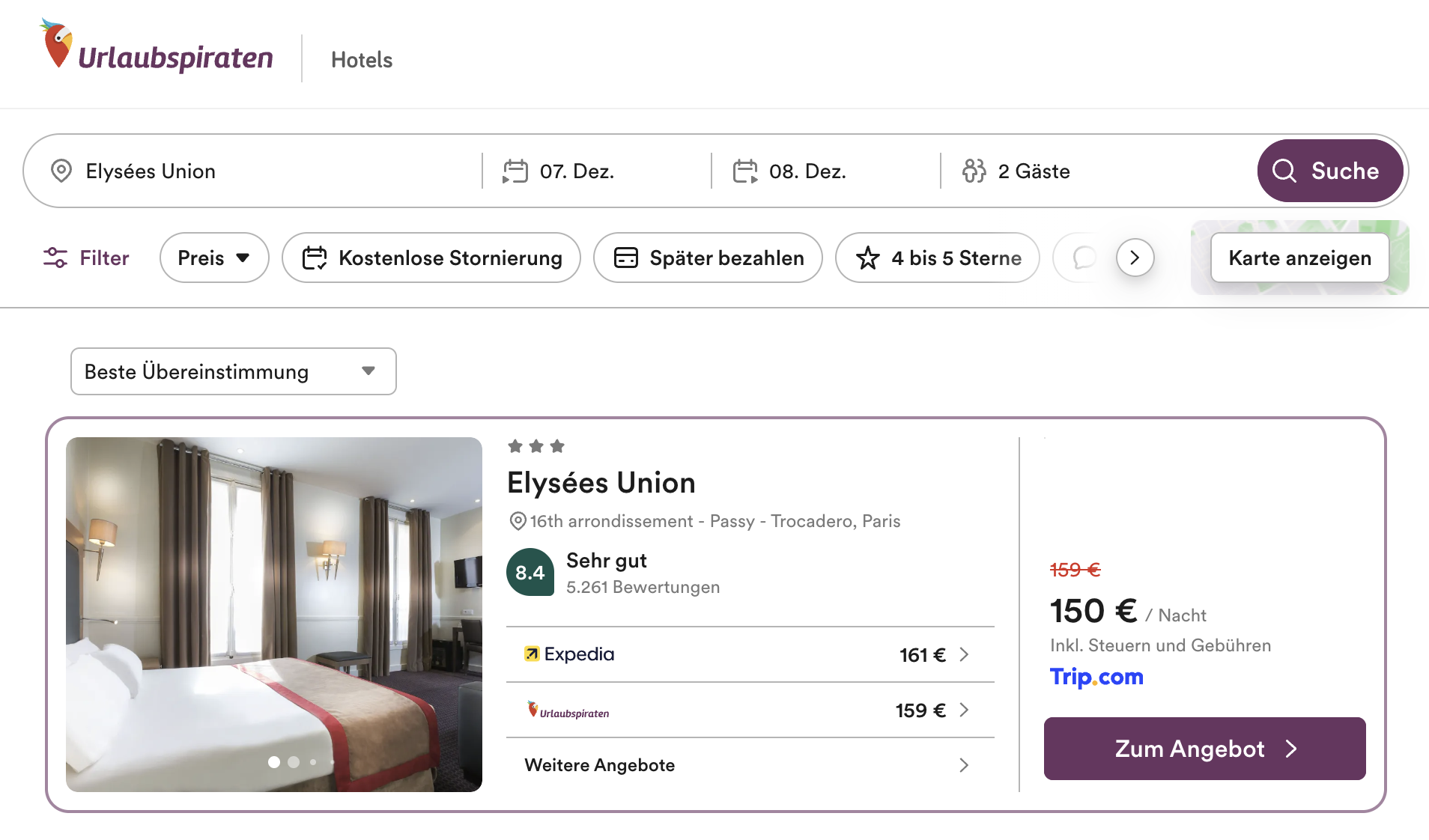Image resolution: width=1429 pixels, height=840 pixels.
Task: Click the check-in calendar icon
Action: click(515, 171)
